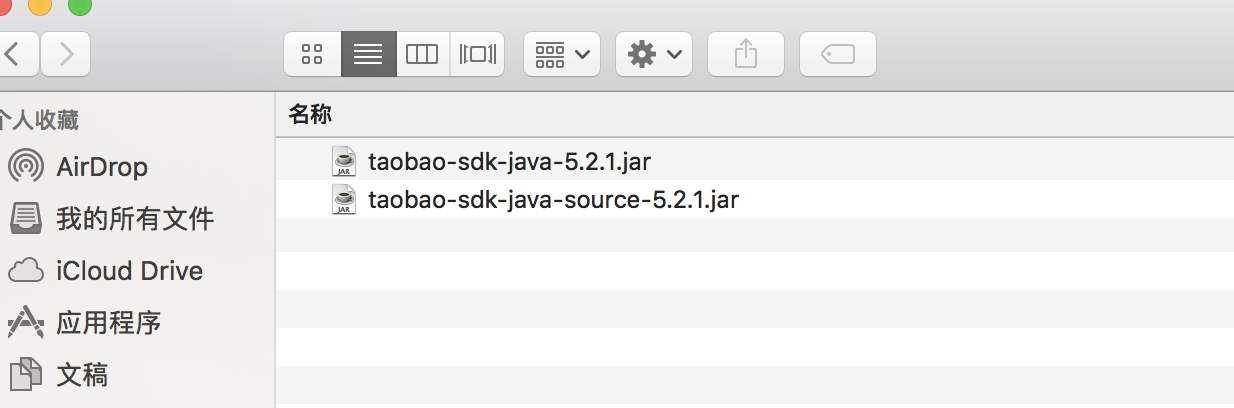Select taobao-sdk-java-5.2.1.jar file name
The image size is (1234, 408).
tap(510, 161)
